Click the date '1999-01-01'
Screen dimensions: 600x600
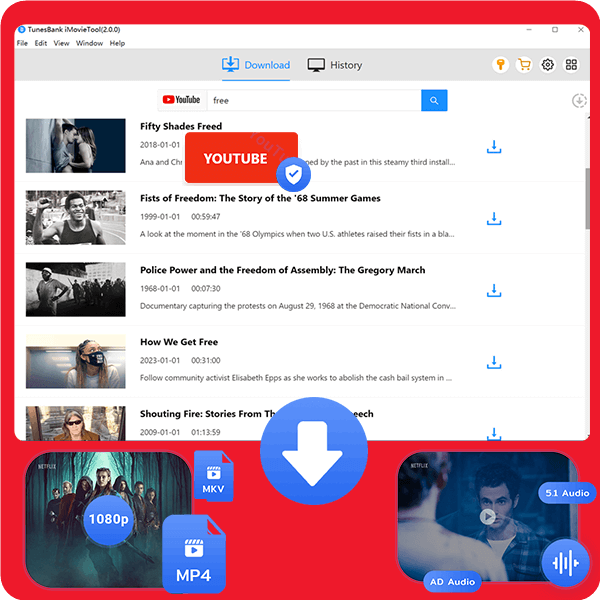pyautogui.click(x=160, y=217)
